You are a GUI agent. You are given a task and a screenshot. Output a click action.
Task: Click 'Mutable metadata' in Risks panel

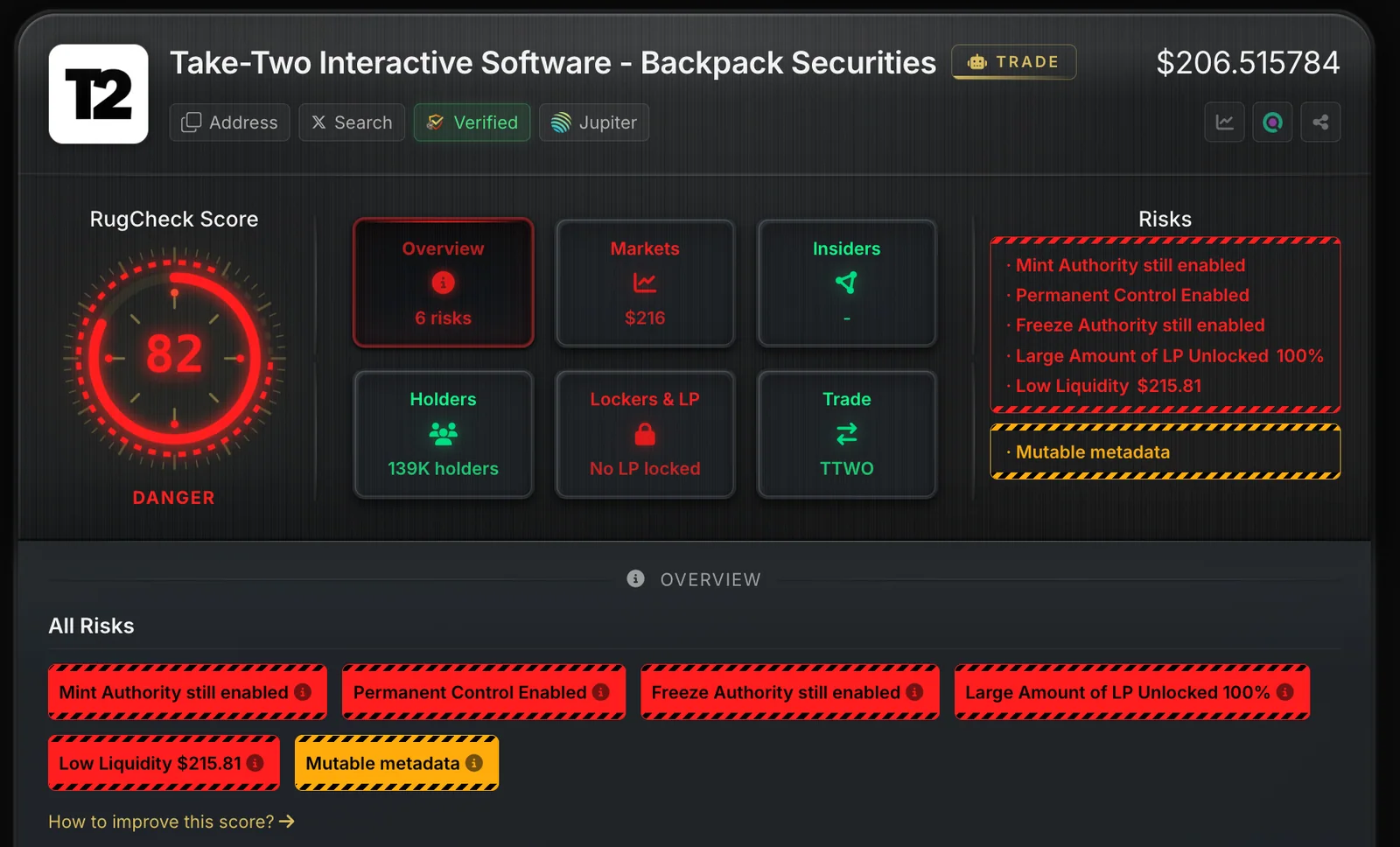point(1092,451)
